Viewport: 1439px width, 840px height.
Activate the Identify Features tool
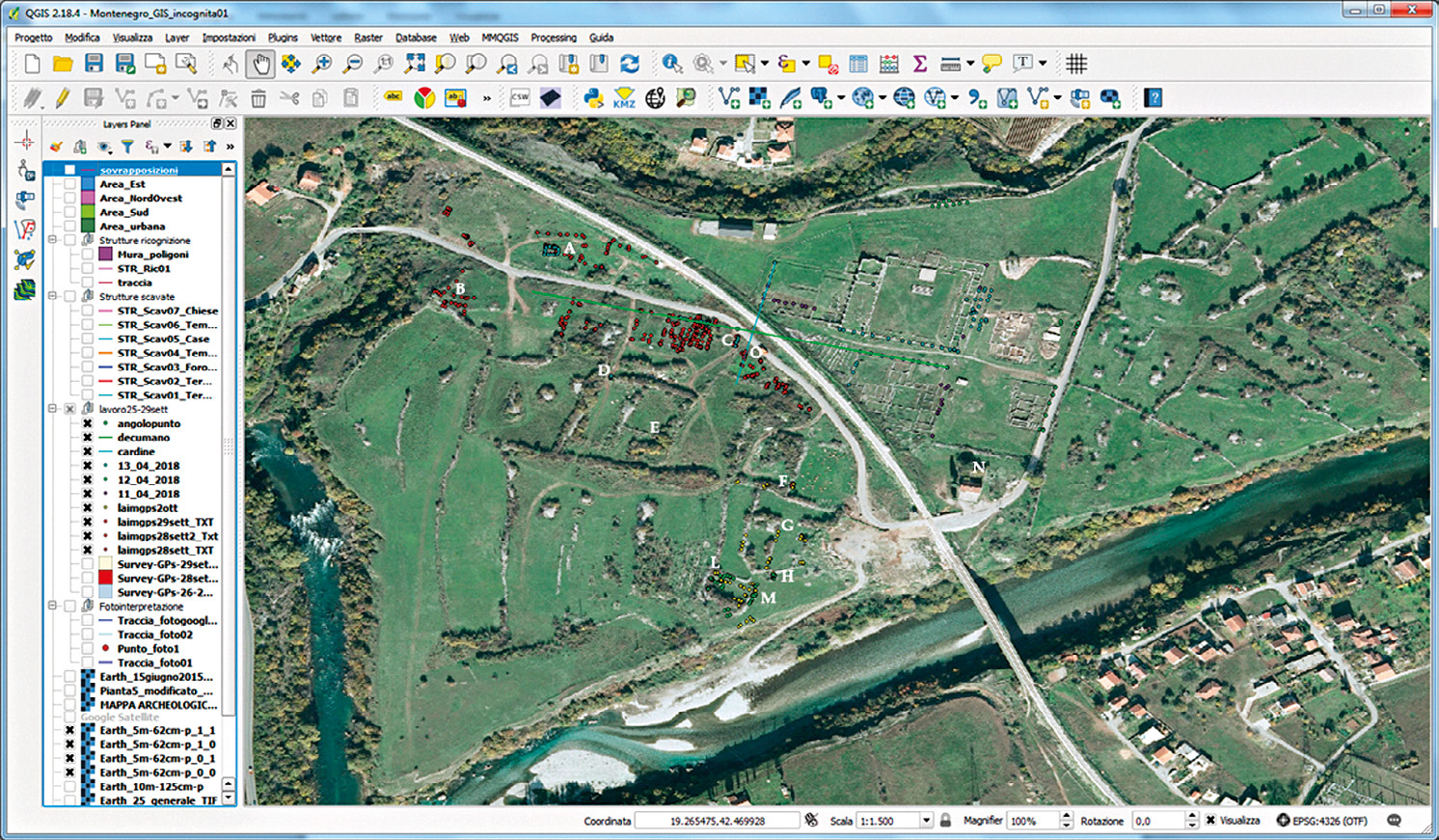(672, 64)
